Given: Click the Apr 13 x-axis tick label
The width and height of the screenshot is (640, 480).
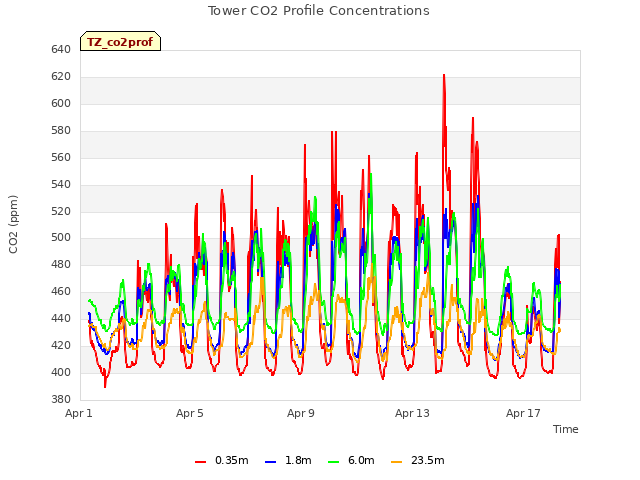Looking at the screenshot, I should pos(412,413).
